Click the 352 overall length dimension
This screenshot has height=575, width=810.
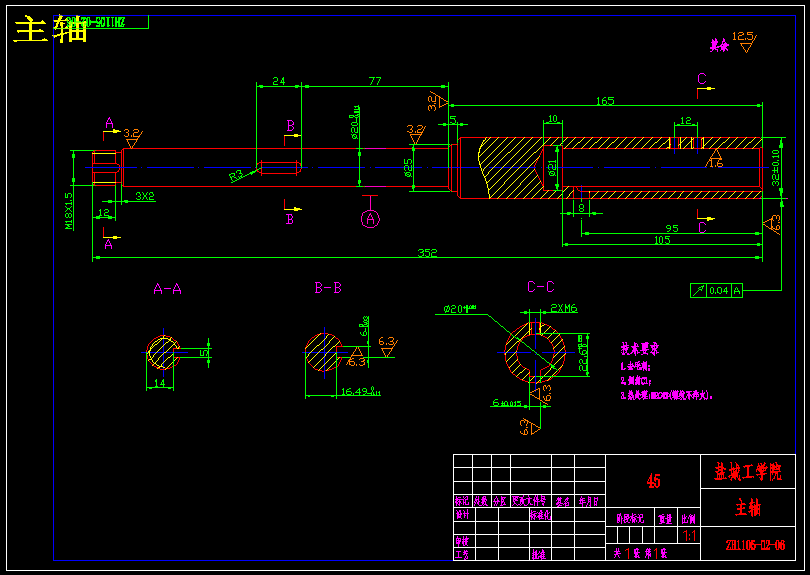(x=427, y=253)
